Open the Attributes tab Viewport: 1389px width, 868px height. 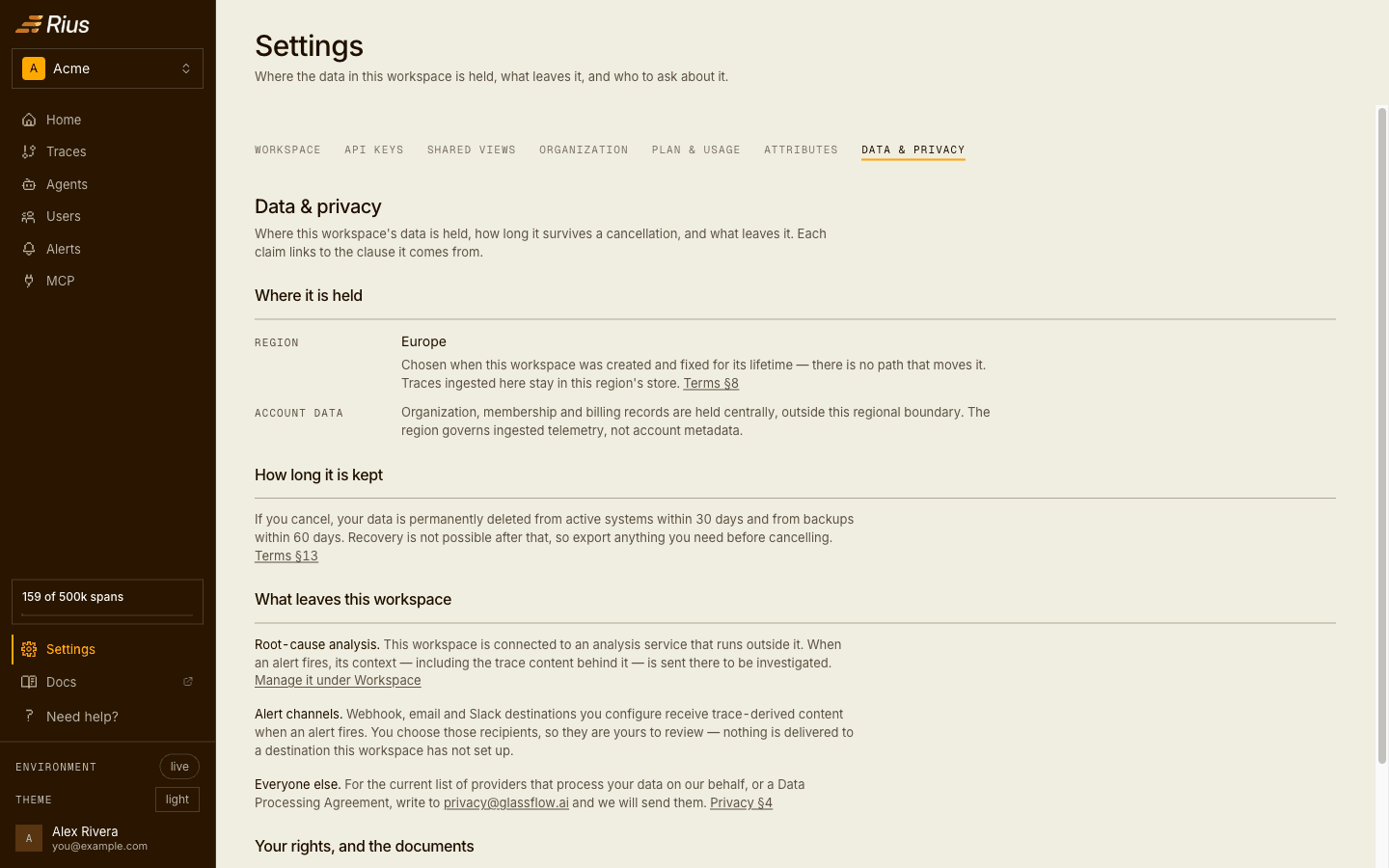pos(801,149)
